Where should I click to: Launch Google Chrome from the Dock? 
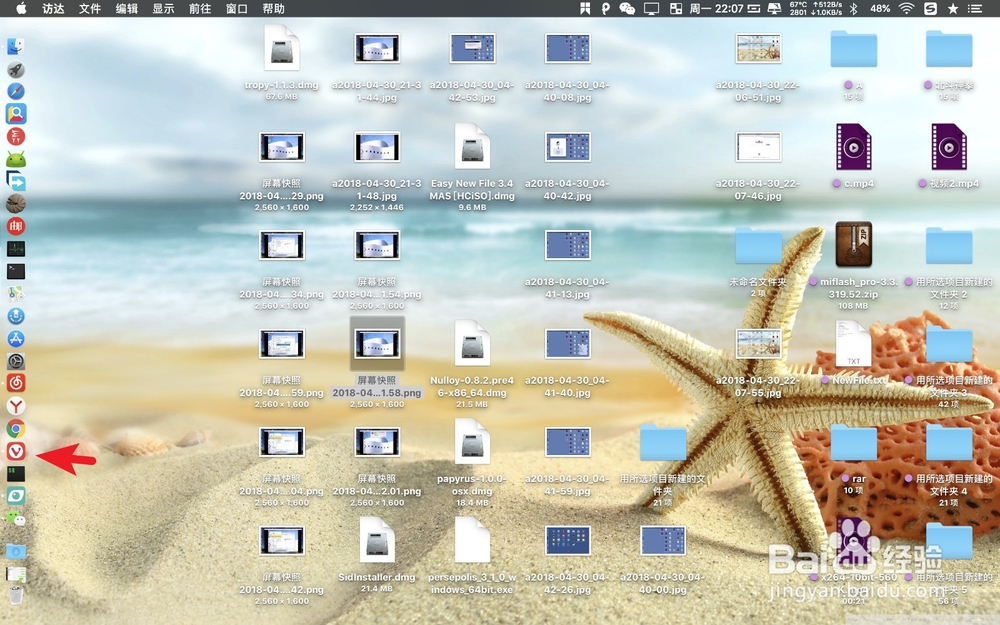pyautogui.click(x=16, y=429)
